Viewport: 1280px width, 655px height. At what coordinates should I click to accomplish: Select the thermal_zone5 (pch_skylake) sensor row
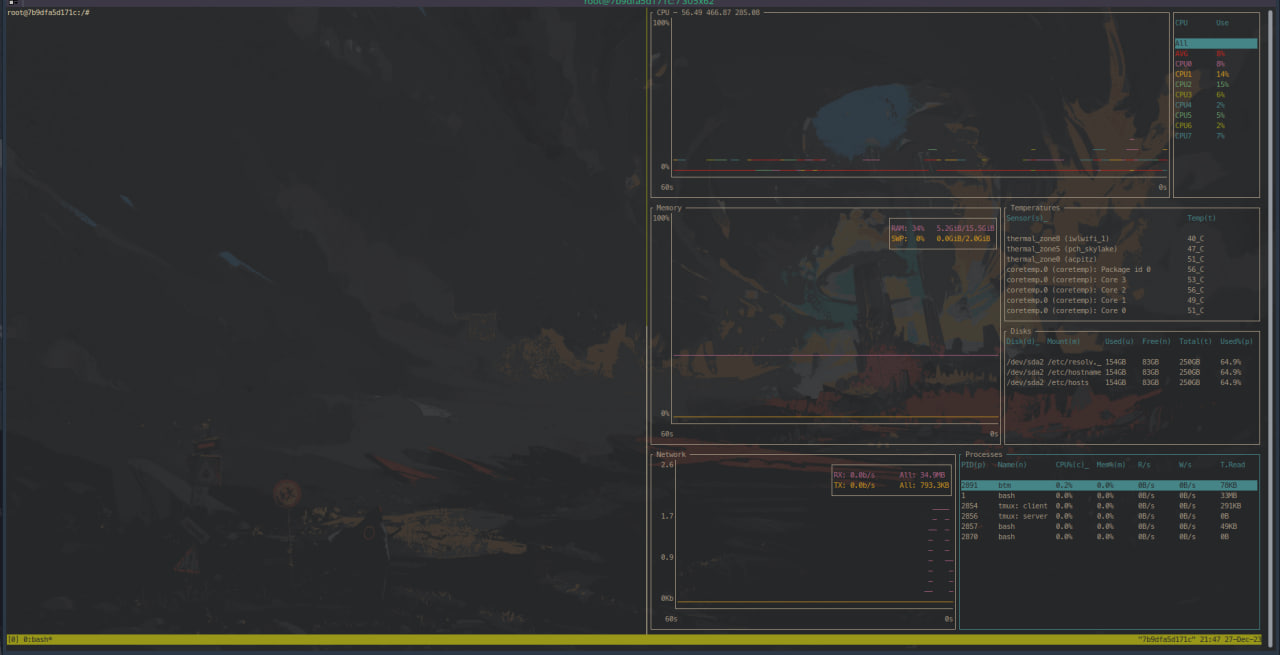click(1132, 249)
